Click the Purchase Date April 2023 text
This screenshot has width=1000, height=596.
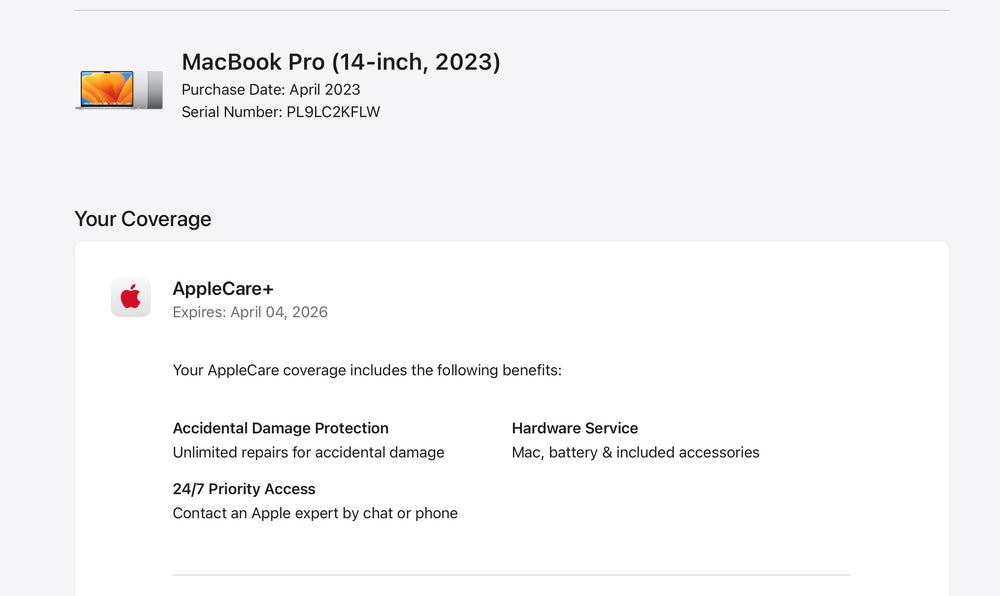coord(270,90)
